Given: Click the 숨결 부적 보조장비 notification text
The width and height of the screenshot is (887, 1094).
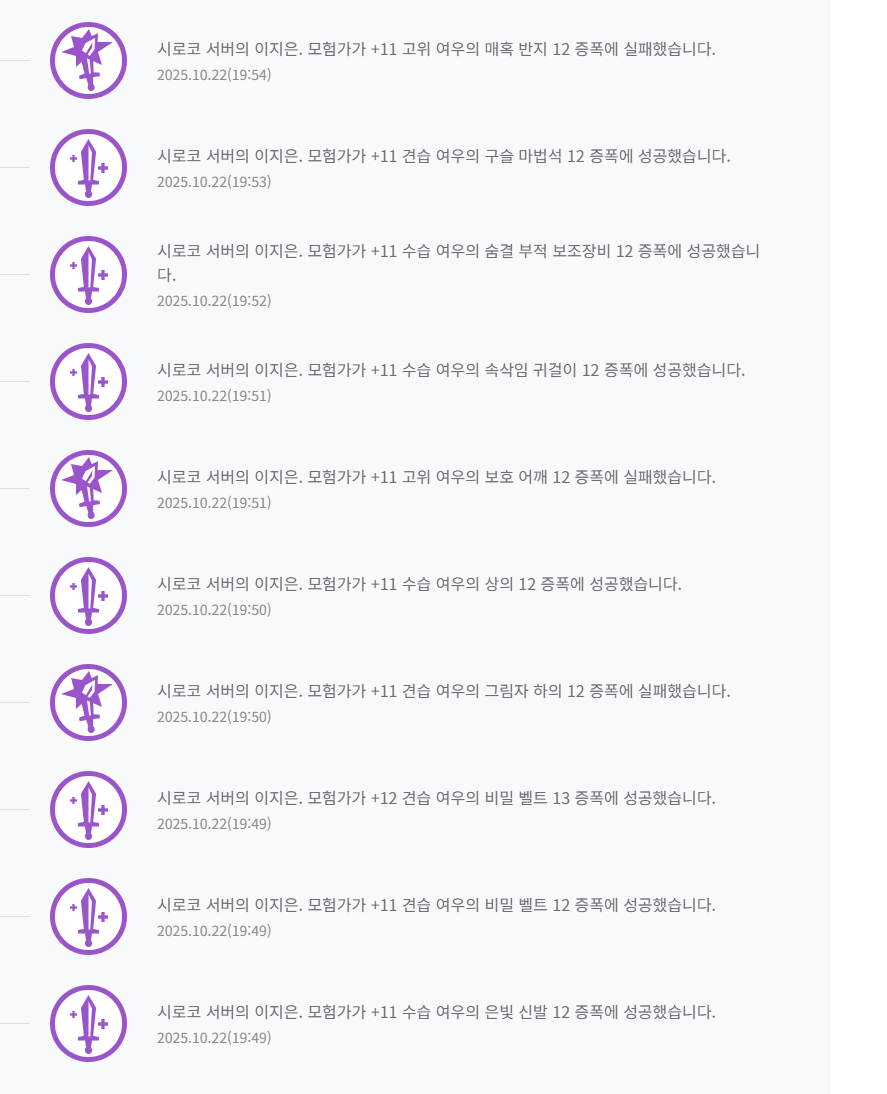Looking at the screenshot, I should click(x=457, y=252).
